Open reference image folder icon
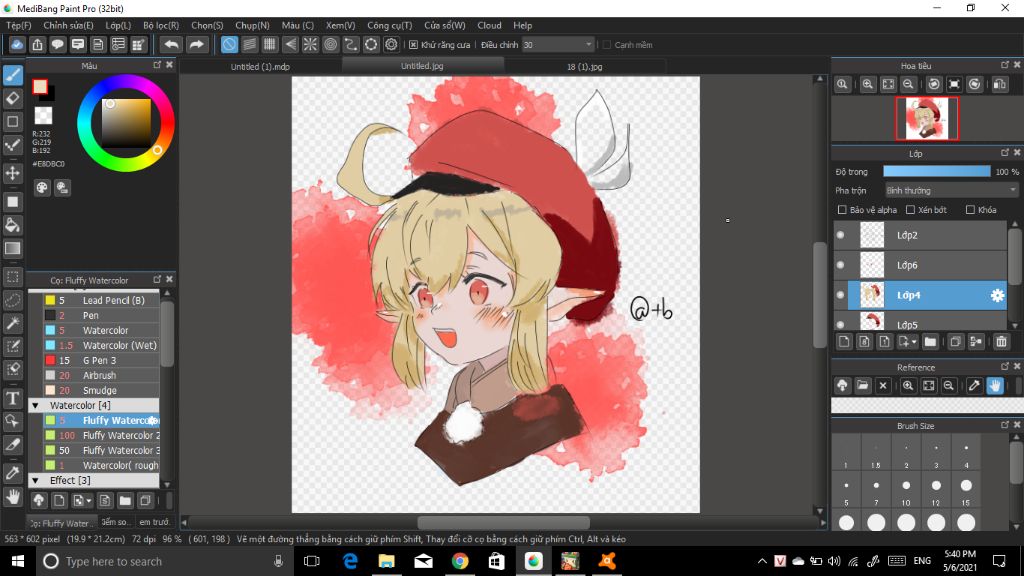1024x576 pixels. 862,385
